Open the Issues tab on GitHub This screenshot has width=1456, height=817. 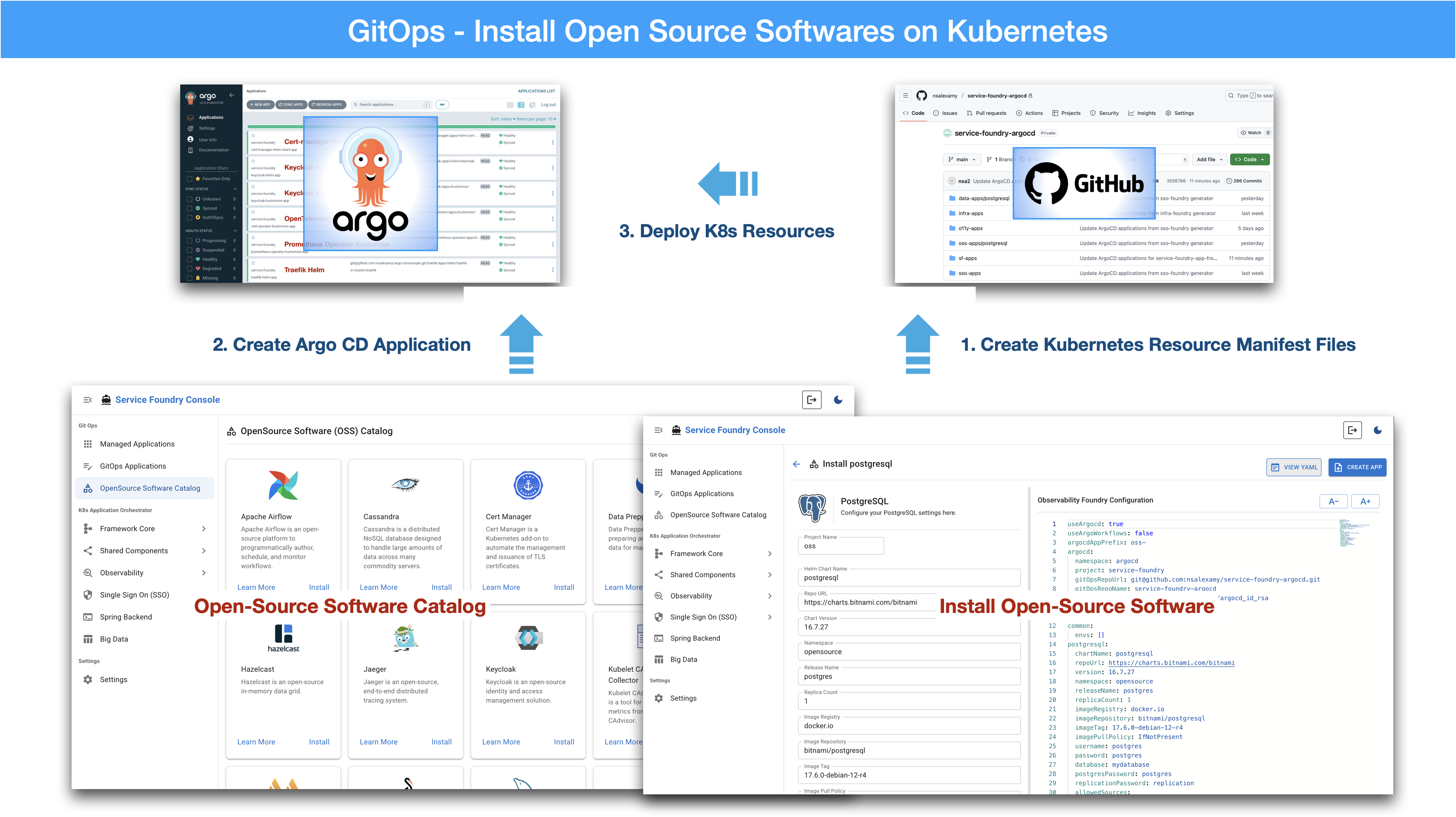tap(945, 113)
